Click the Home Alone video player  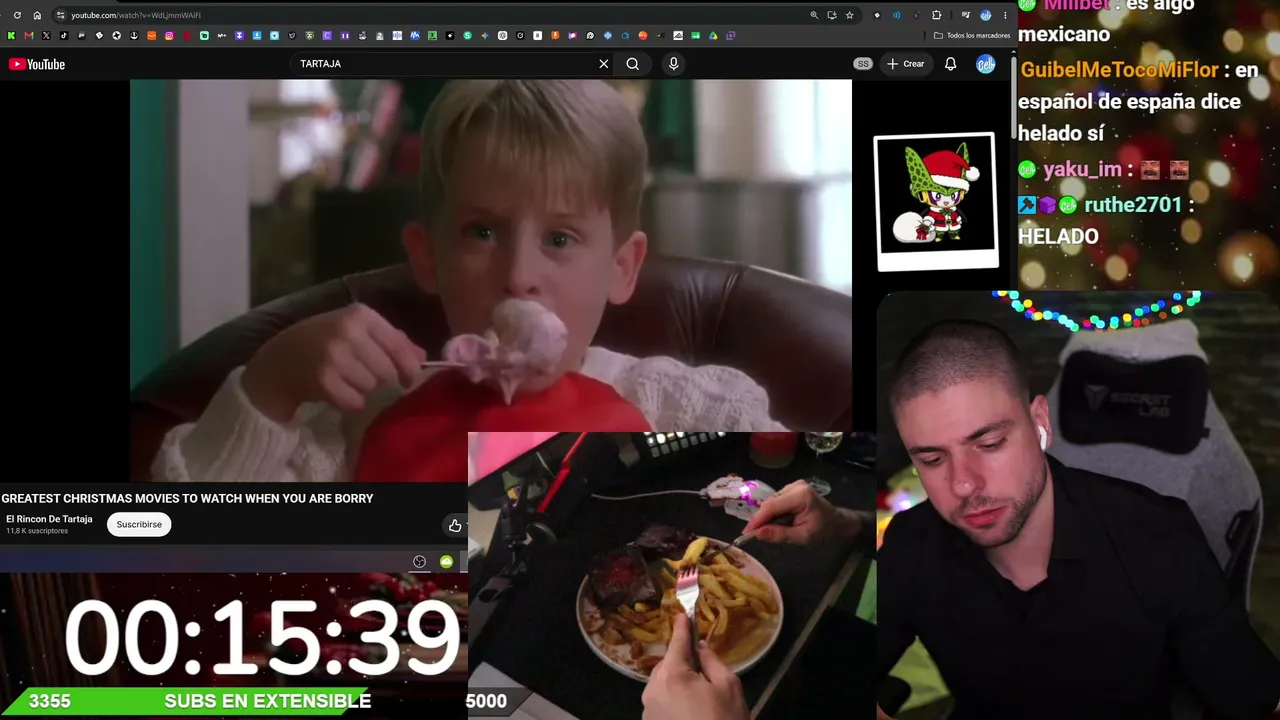(x=491, y=280)
